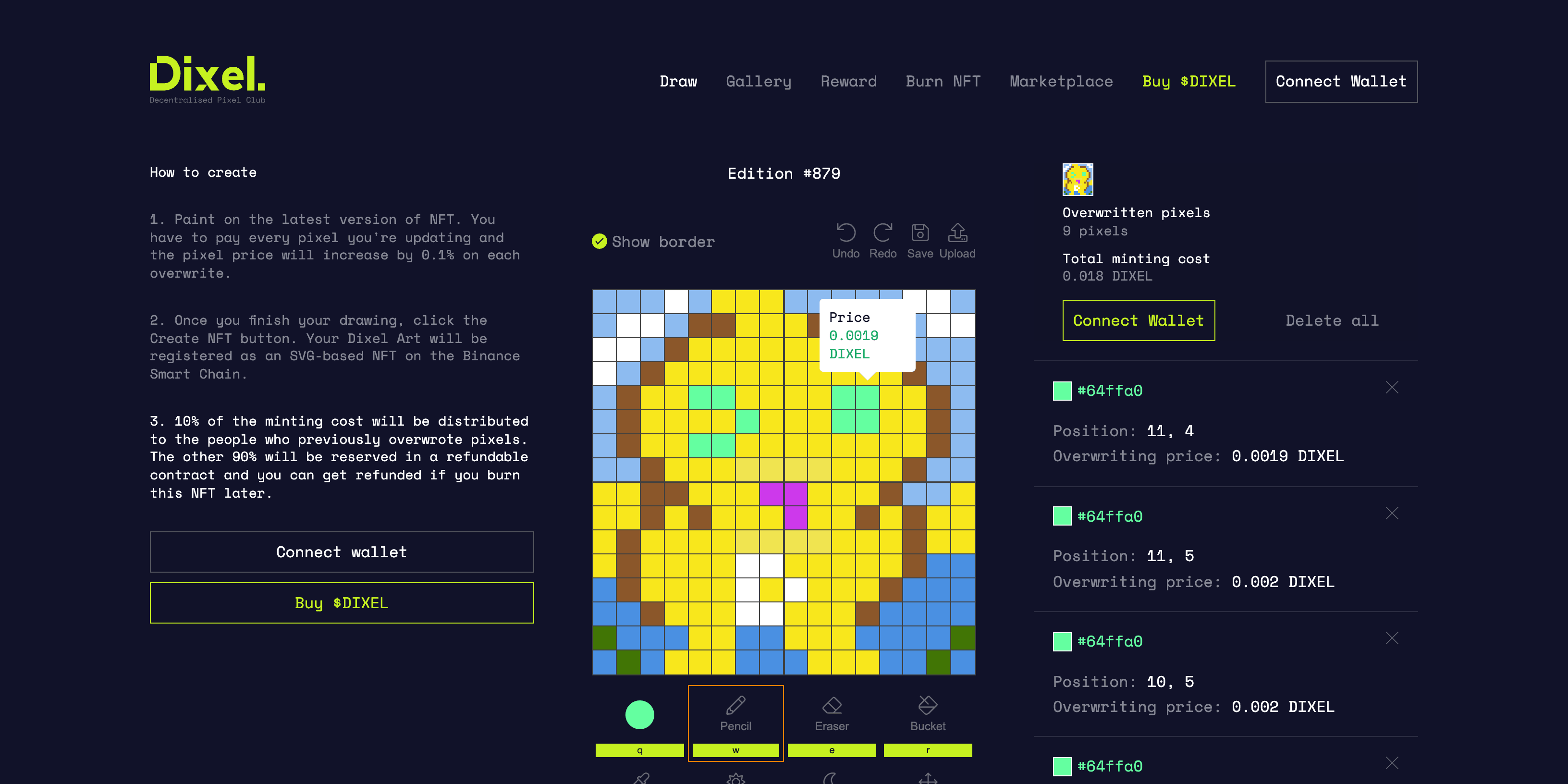Click the green-outlined Connect Wallet button

pos(1138,320)
